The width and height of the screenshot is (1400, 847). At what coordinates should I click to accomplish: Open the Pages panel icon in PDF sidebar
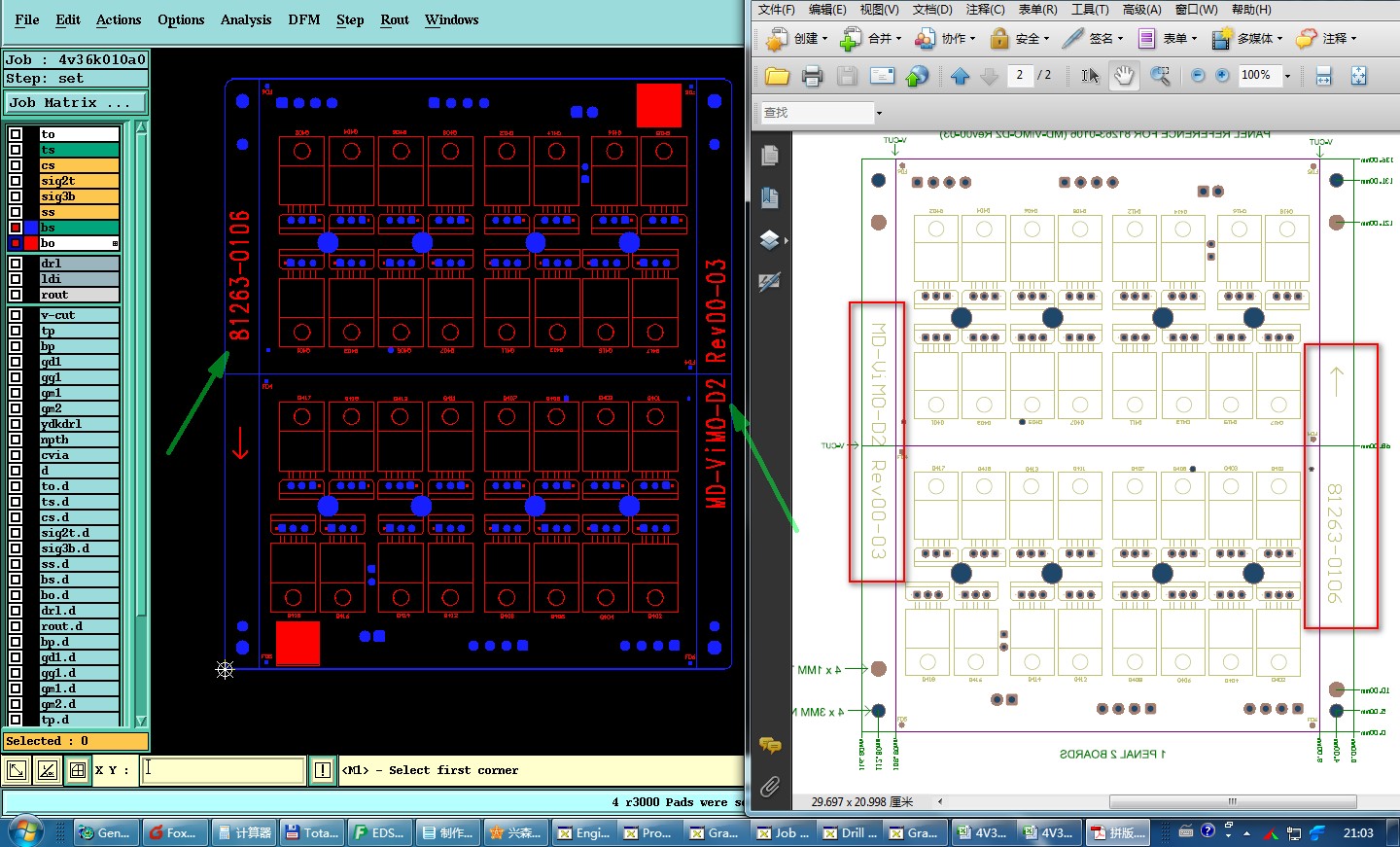point(770,156)
